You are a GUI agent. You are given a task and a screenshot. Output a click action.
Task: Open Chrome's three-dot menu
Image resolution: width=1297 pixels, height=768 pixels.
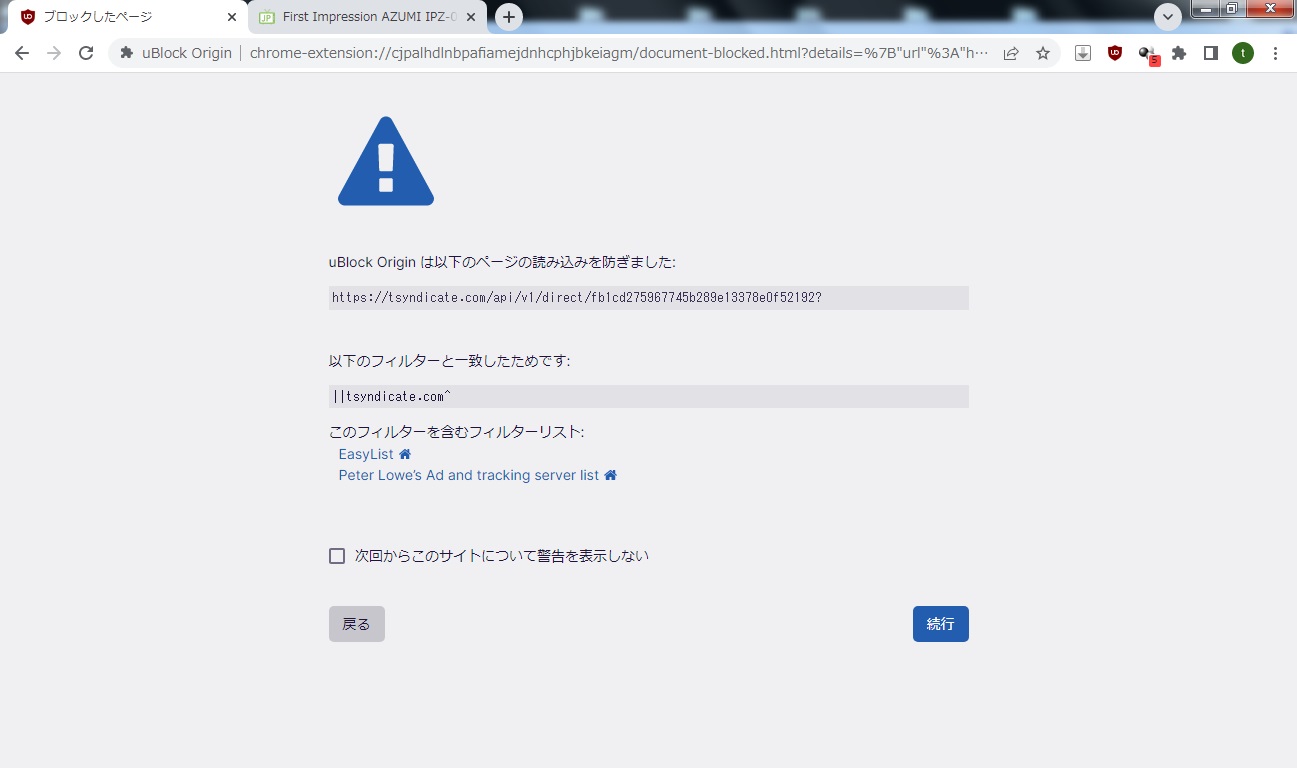pyautogui.click(x=1275, y=52)
